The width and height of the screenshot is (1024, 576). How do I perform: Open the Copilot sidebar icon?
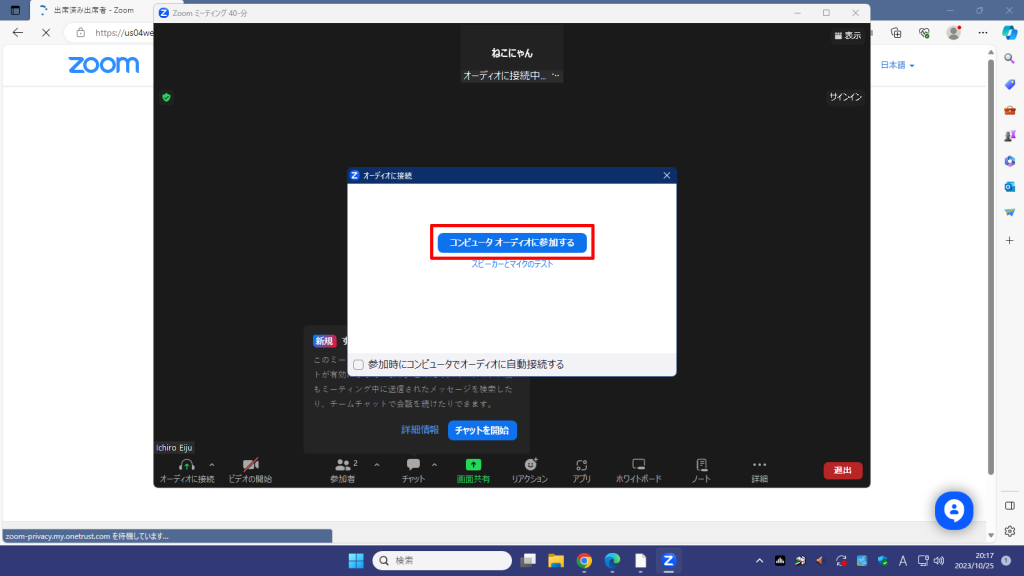1010,32
